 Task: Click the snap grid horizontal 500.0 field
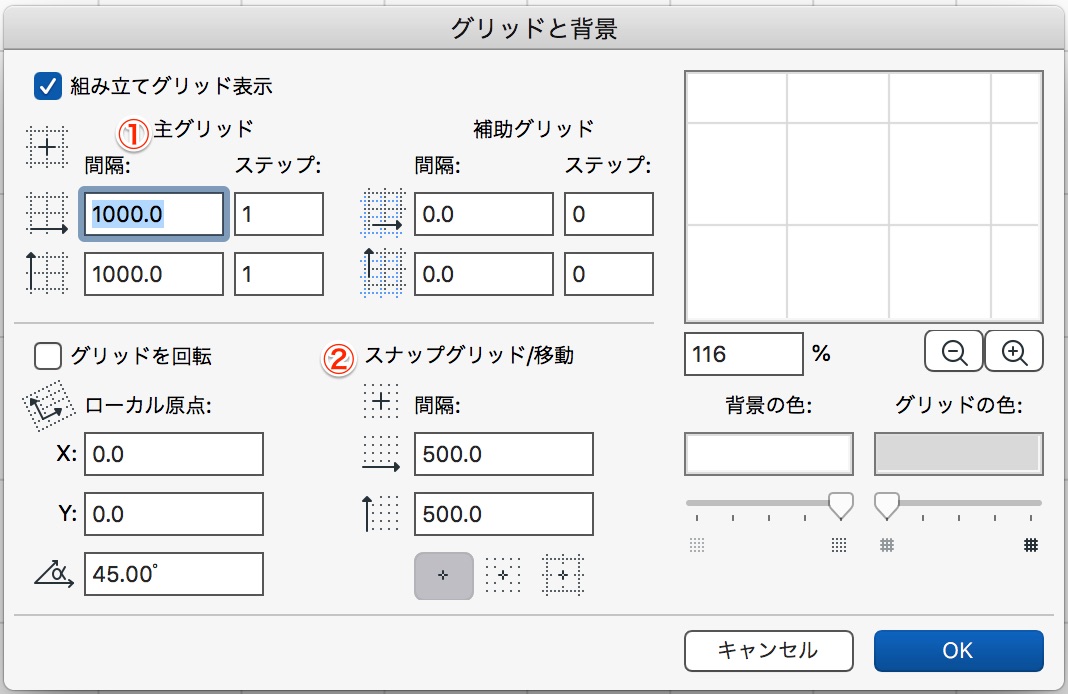[503, 454]
